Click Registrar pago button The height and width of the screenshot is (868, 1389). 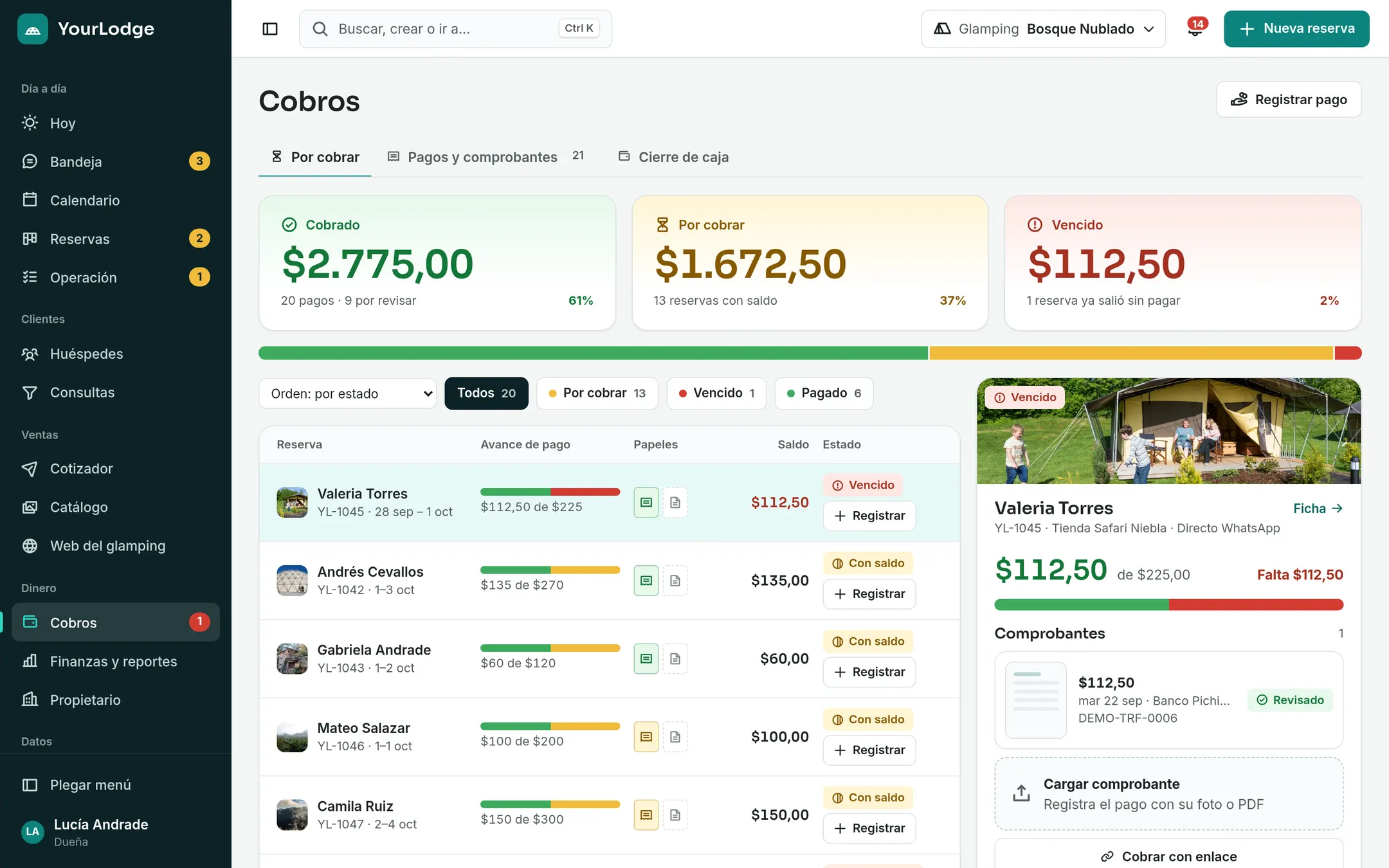(1289, 100)
